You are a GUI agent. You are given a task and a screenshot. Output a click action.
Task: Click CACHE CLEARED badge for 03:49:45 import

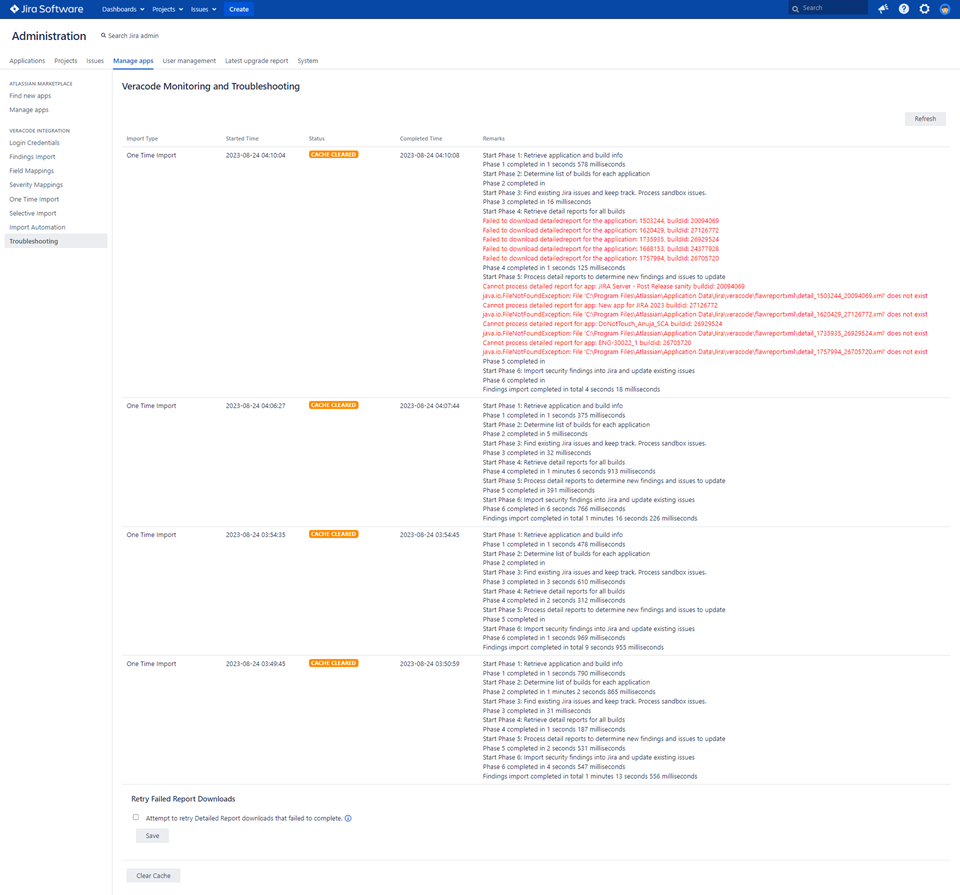click(x=334, y=663)
